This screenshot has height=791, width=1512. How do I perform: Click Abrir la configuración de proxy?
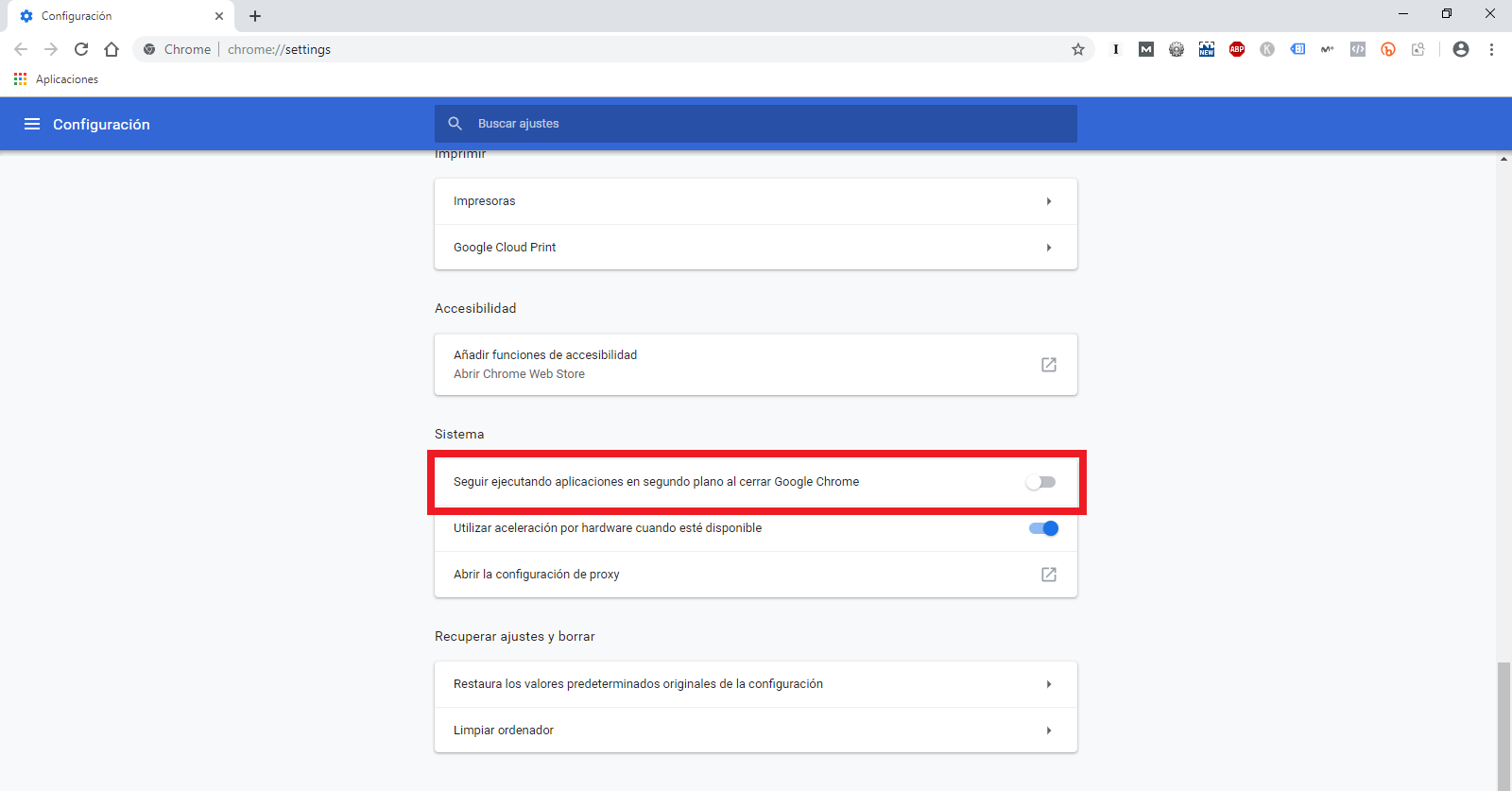tap(756, 575)
